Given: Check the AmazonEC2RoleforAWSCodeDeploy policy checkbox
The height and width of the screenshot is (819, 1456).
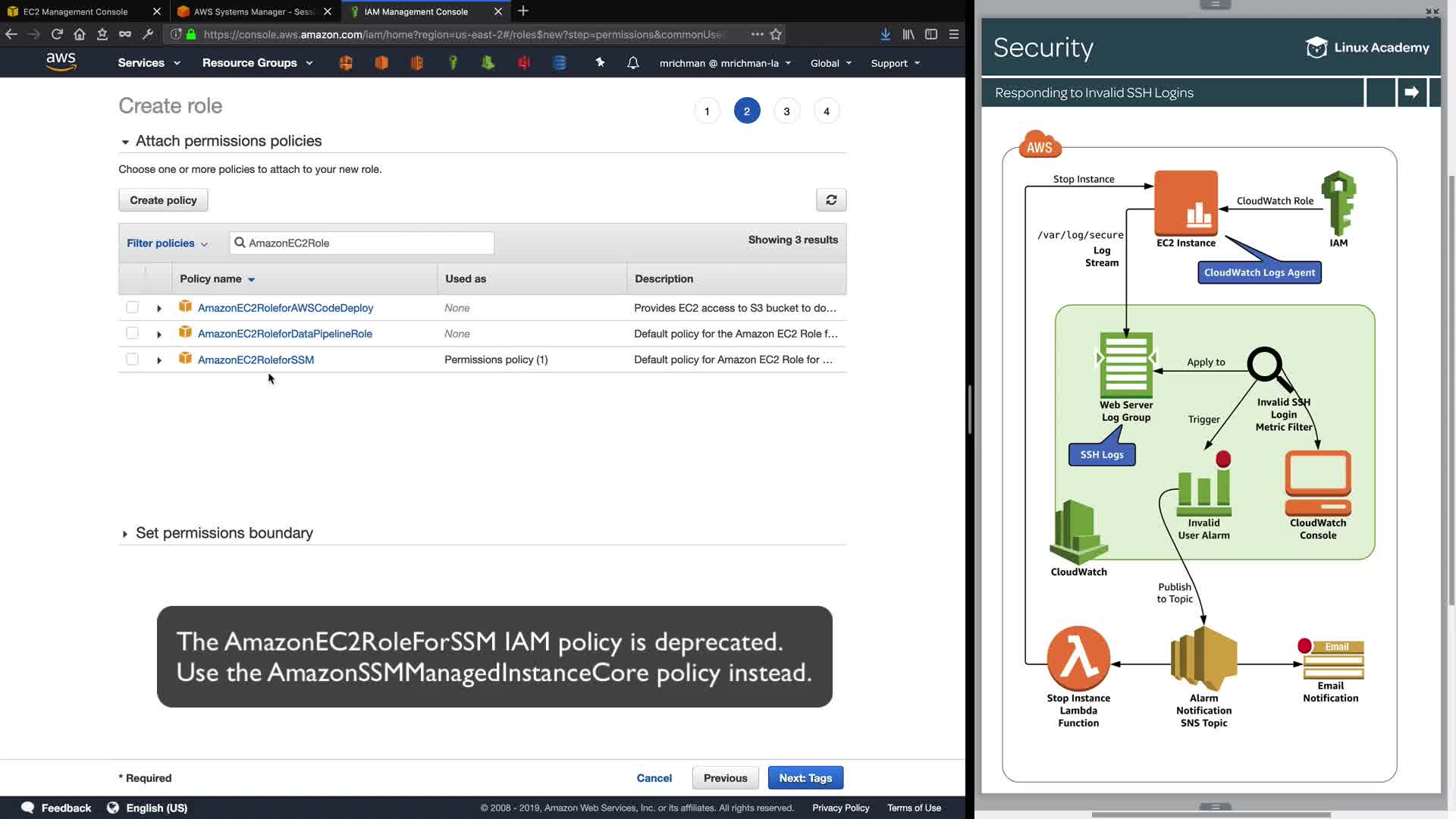Looking at the screenshot, I should (x=132, y=308).
